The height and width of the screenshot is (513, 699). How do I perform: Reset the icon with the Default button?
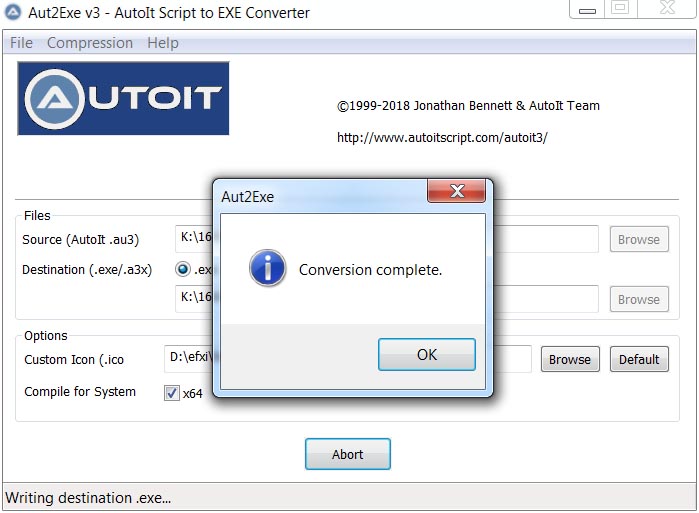[639, 359]
